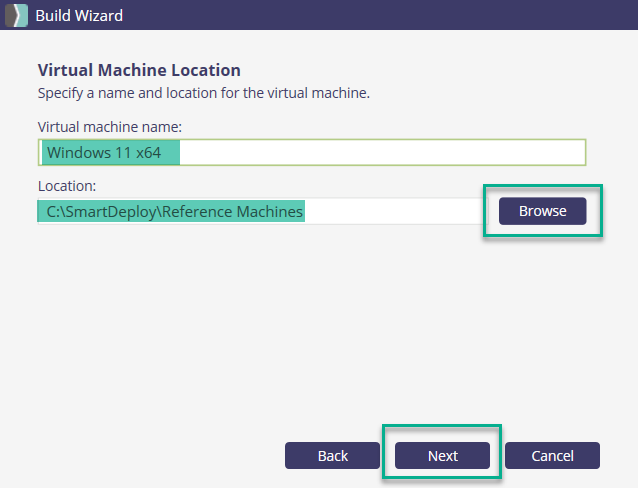Click the 'Specify a name and location' description
Screen dimensions: 638x488
click(204, 93)
